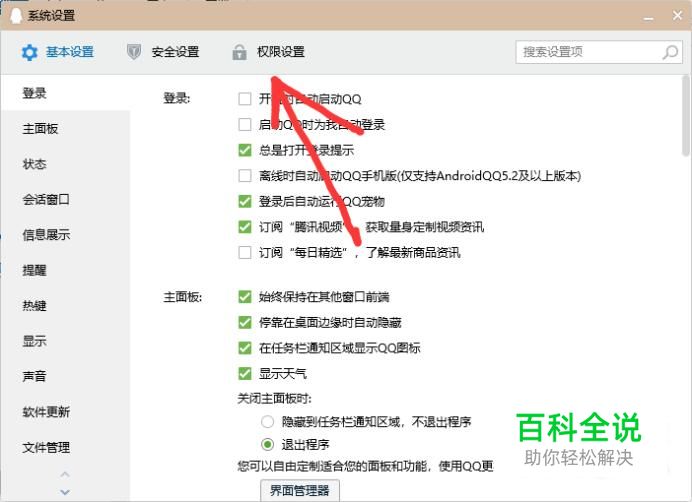
Task: Uncheck 停靠在桌面边缘时自动隐藏
Action: coord(244,322)
